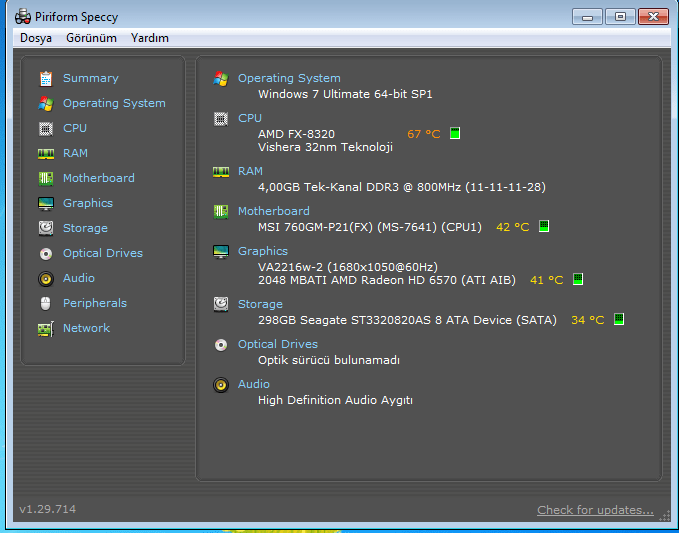Click the Speccy app icon in title bar
Screen dimensions: 679x533
tap(23, 16)
